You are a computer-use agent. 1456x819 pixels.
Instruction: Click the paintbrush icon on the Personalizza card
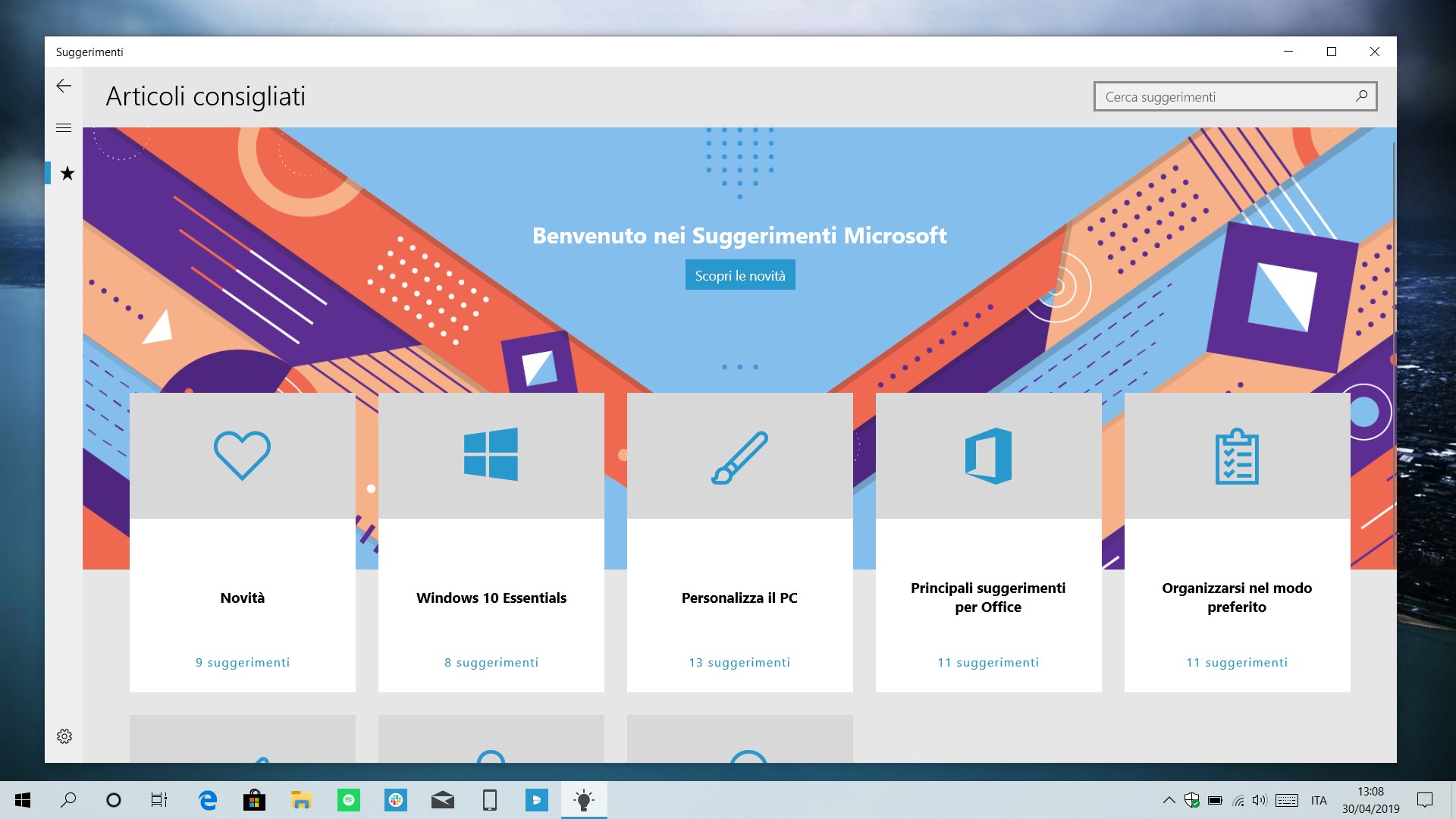tap(739, 457)
